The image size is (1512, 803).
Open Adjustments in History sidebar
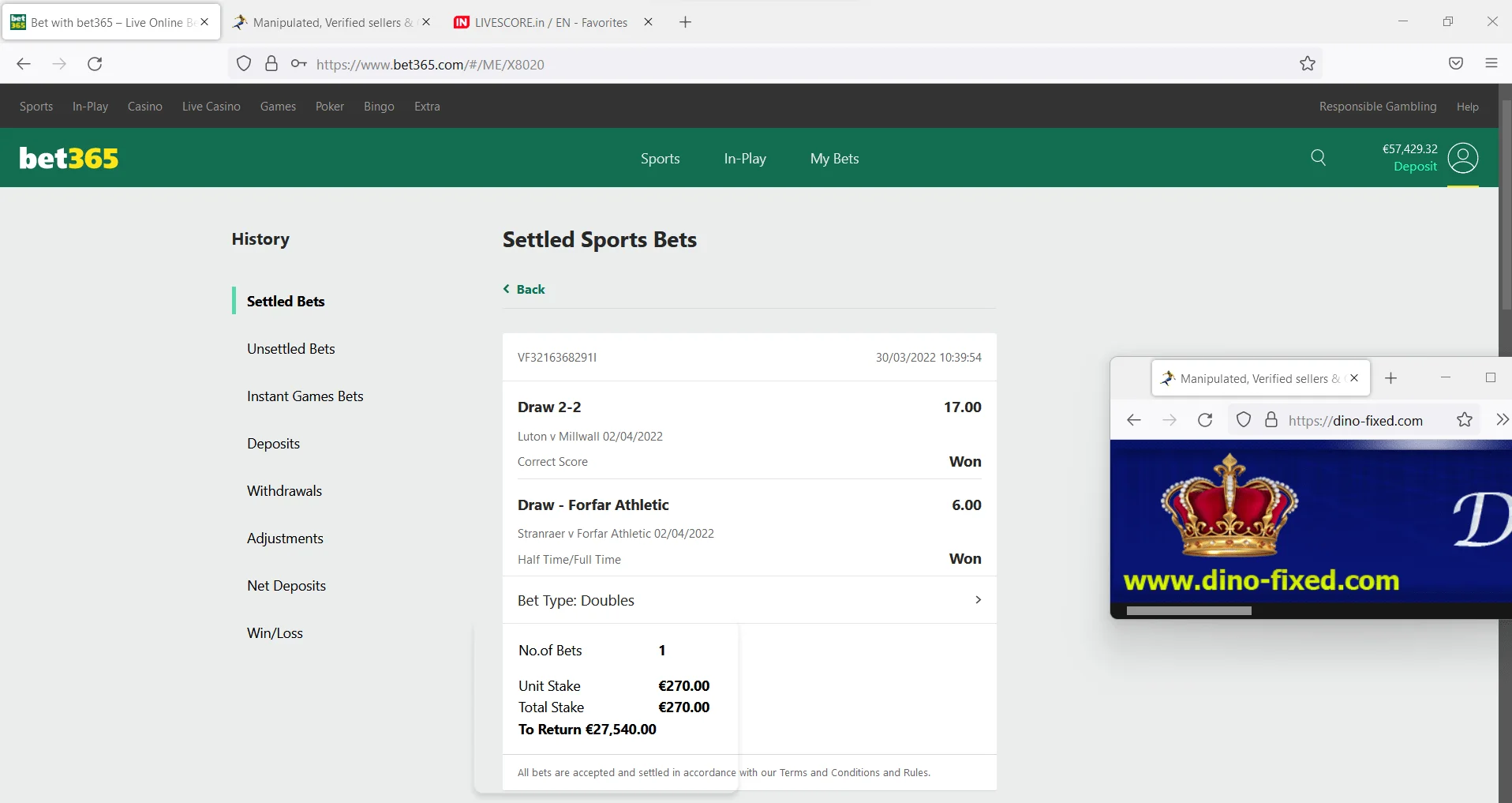tap(285, 538)
